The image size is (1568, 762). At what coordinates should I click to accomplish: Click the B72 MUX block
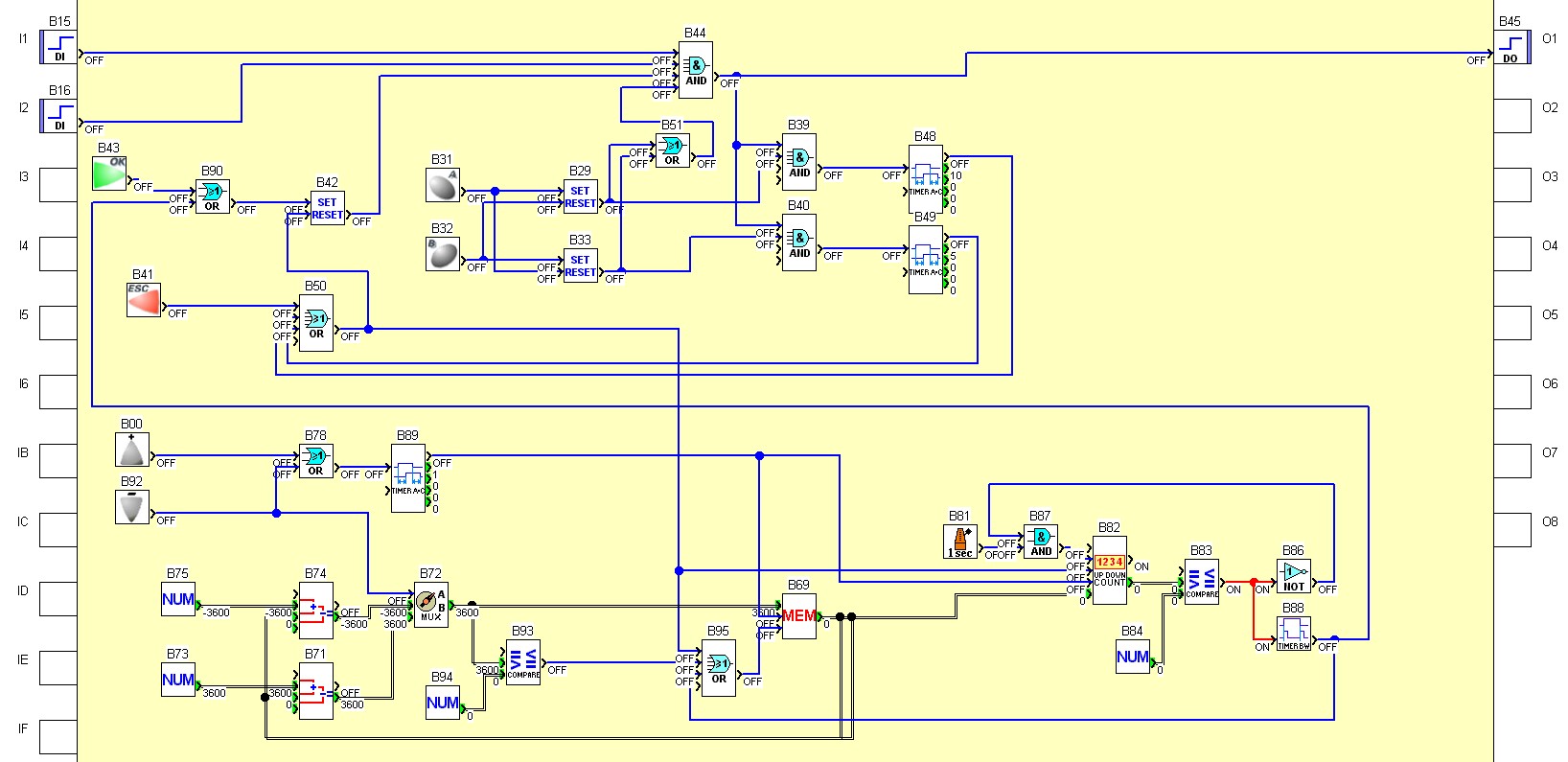click(x=431, y=604)
